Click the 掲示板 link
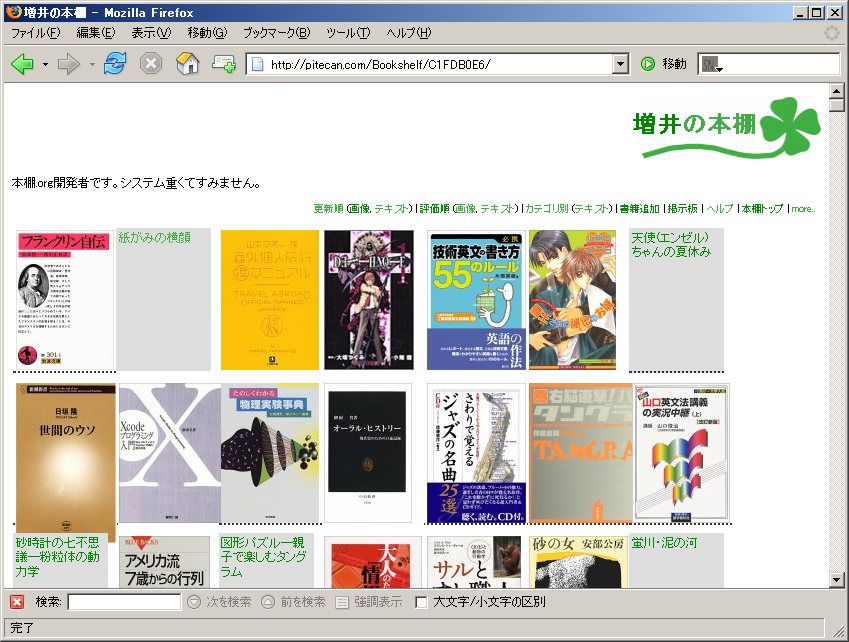849x642 pixels. pyautogui.click(x=683, y=208)
